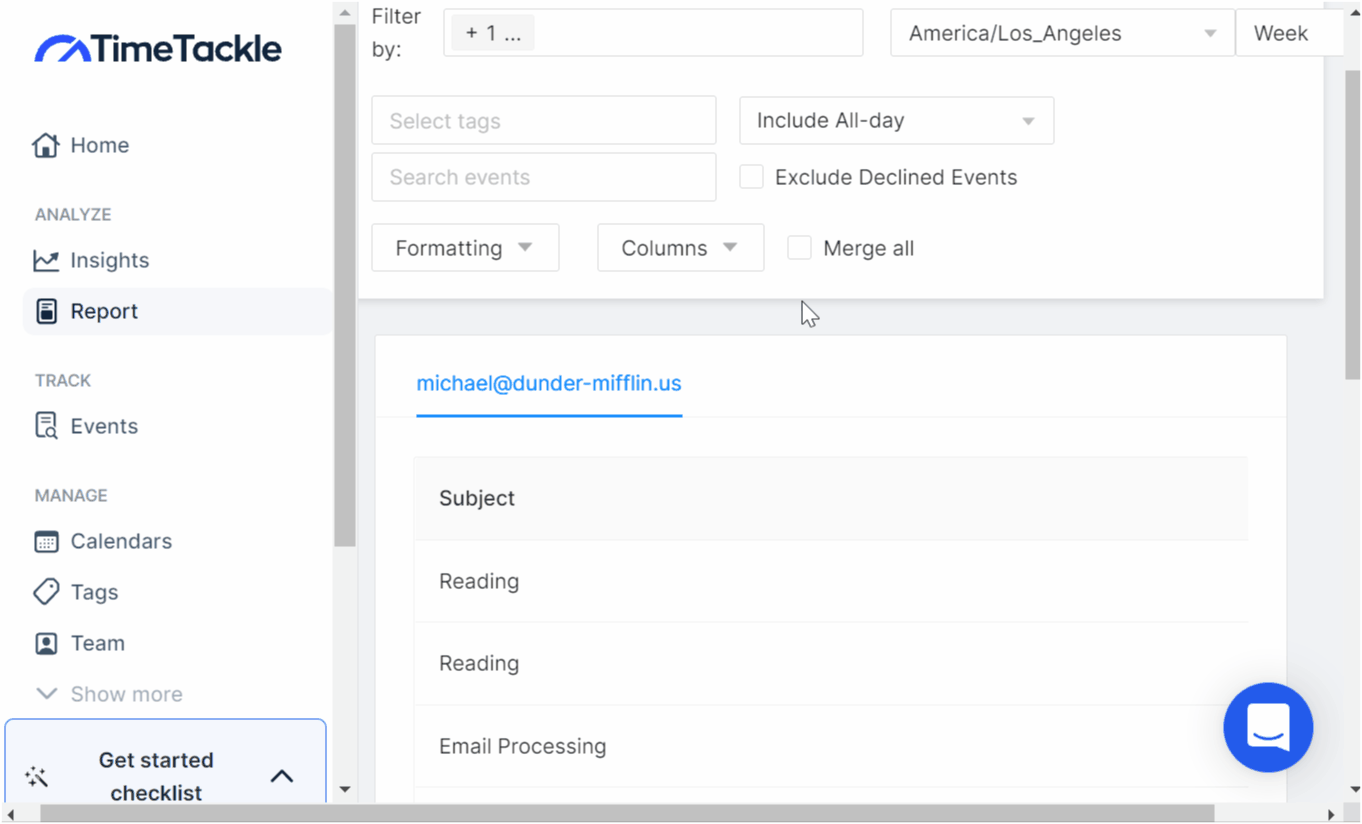Select Report in the sidebar
This screenshot has width=1362, height=824.
tap(177, 311)
